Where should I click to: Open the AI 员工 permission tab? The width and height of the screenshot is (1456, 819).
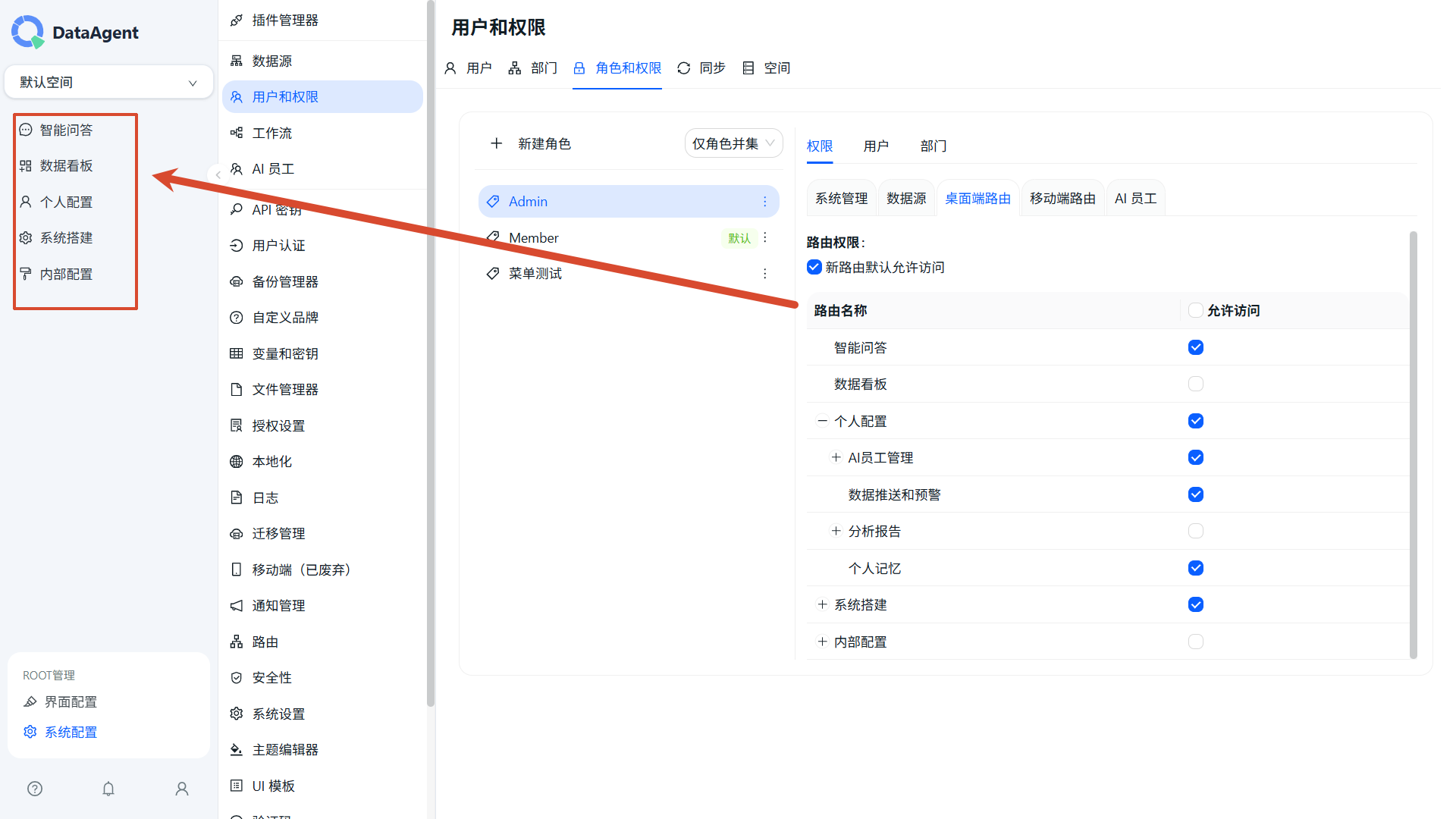(x=1135, y=198)
